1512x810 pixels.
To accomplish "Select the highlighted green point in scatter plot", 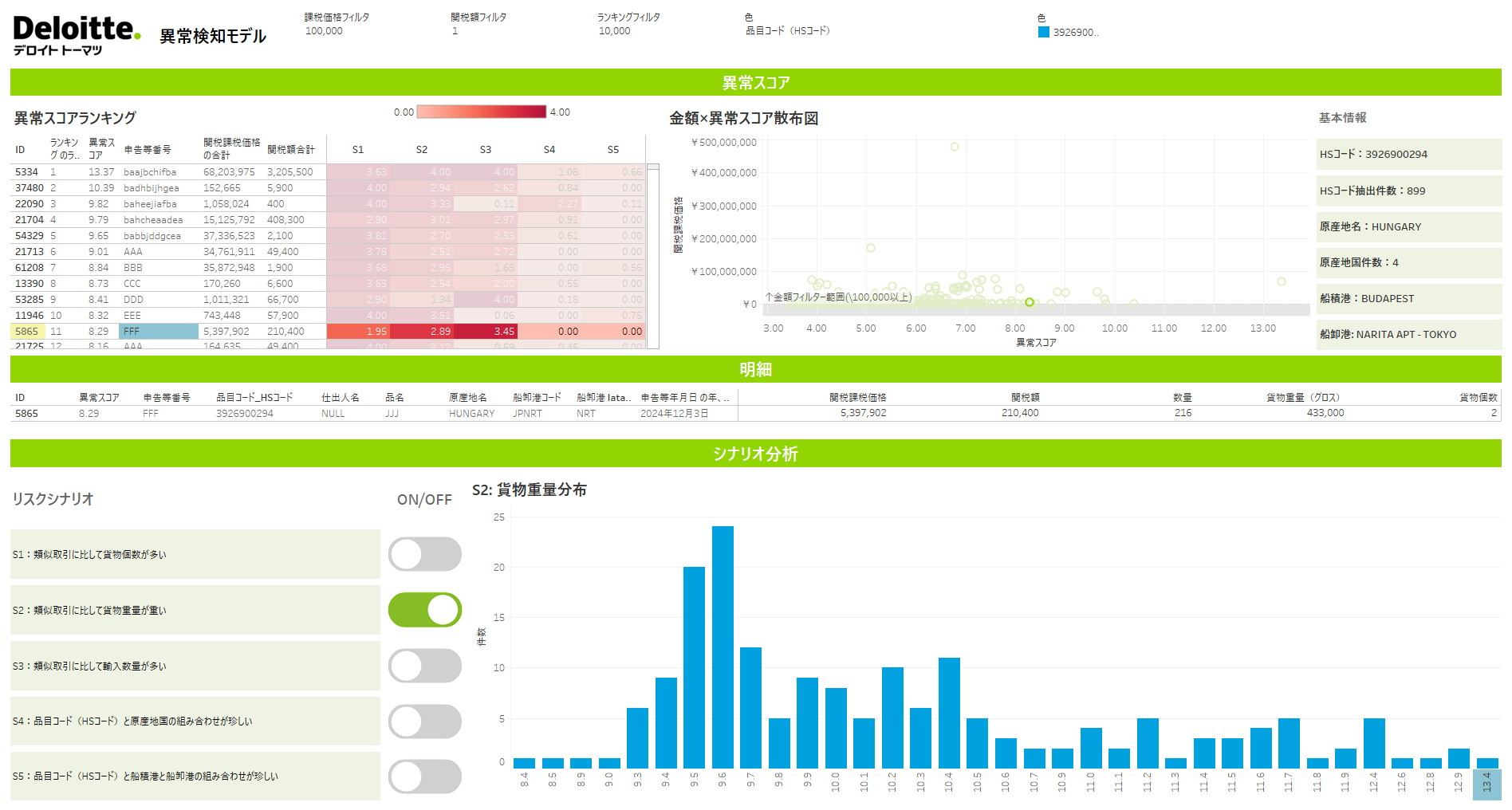I will click(1030, 302).
